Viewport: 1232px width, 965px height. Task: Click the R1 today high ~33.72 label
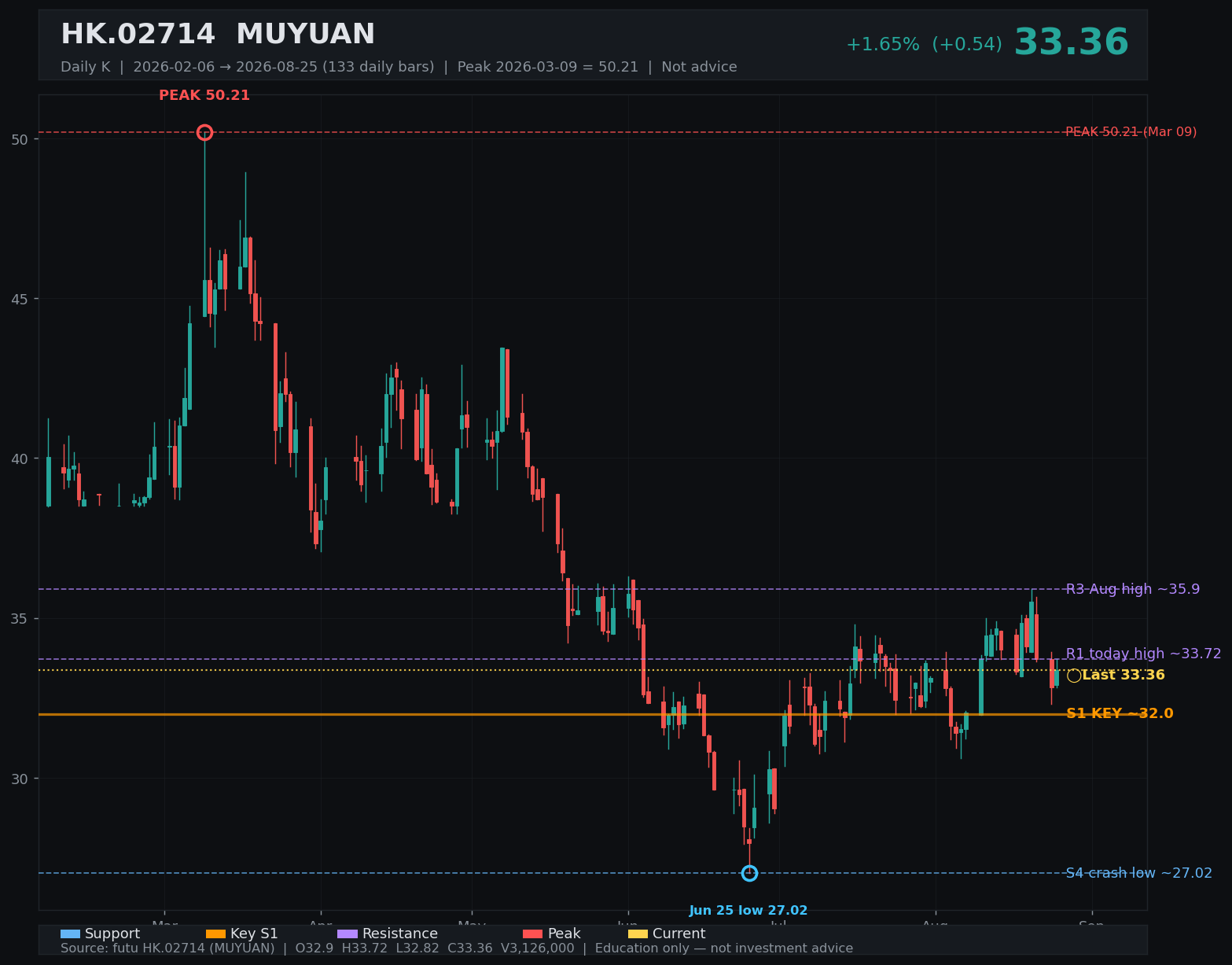click(x=1144, y=654)
